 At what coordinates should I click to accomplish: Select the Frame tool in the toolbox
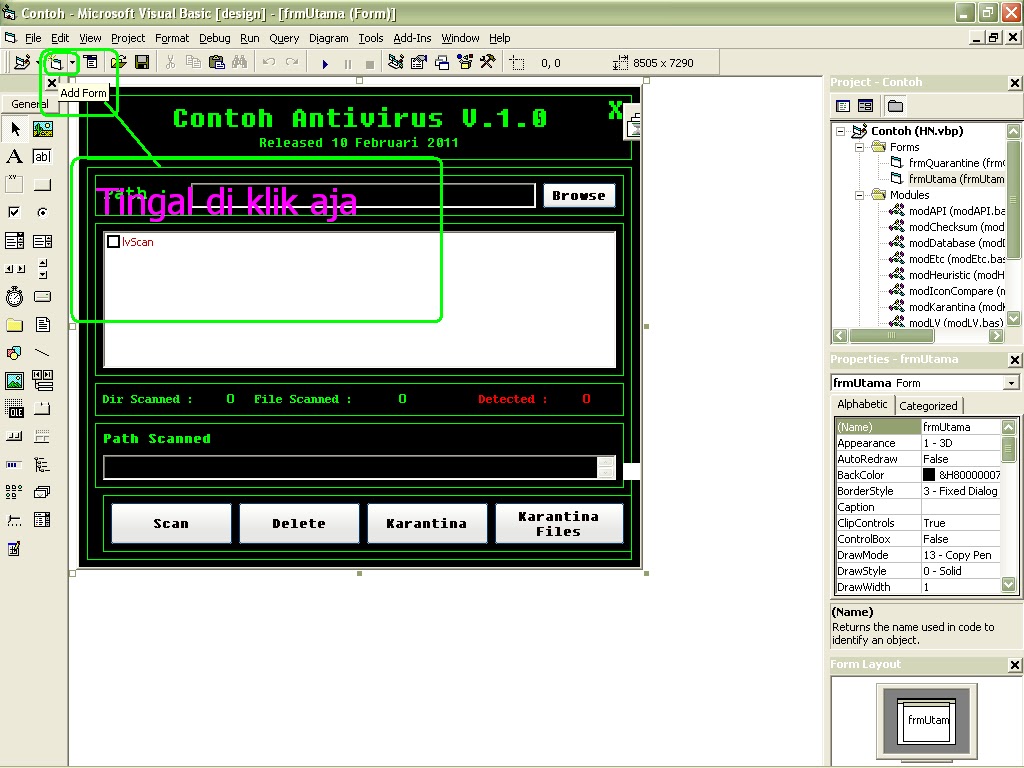click(x=15, y=185)
